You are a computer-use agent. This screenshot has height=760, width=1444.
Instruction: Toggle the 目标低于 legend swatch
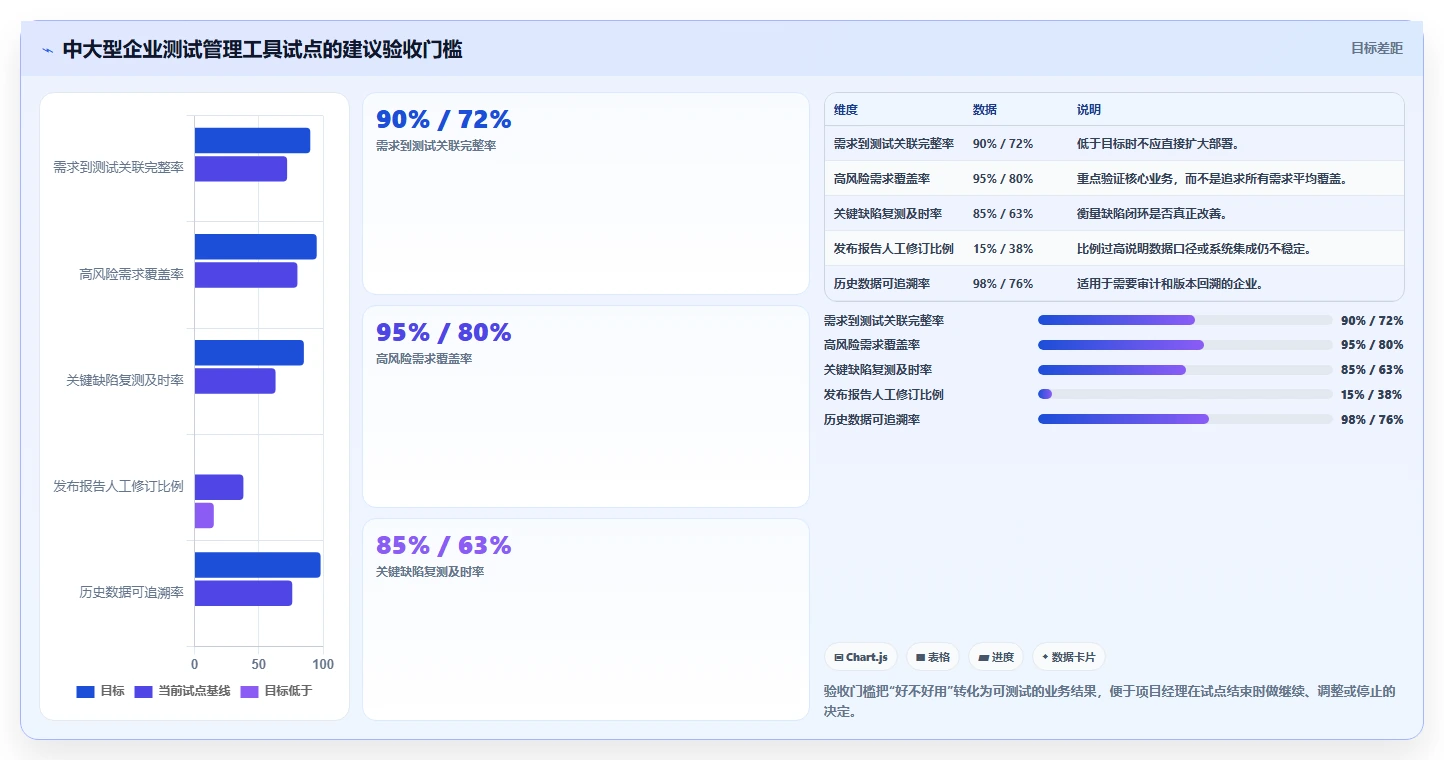250,691
